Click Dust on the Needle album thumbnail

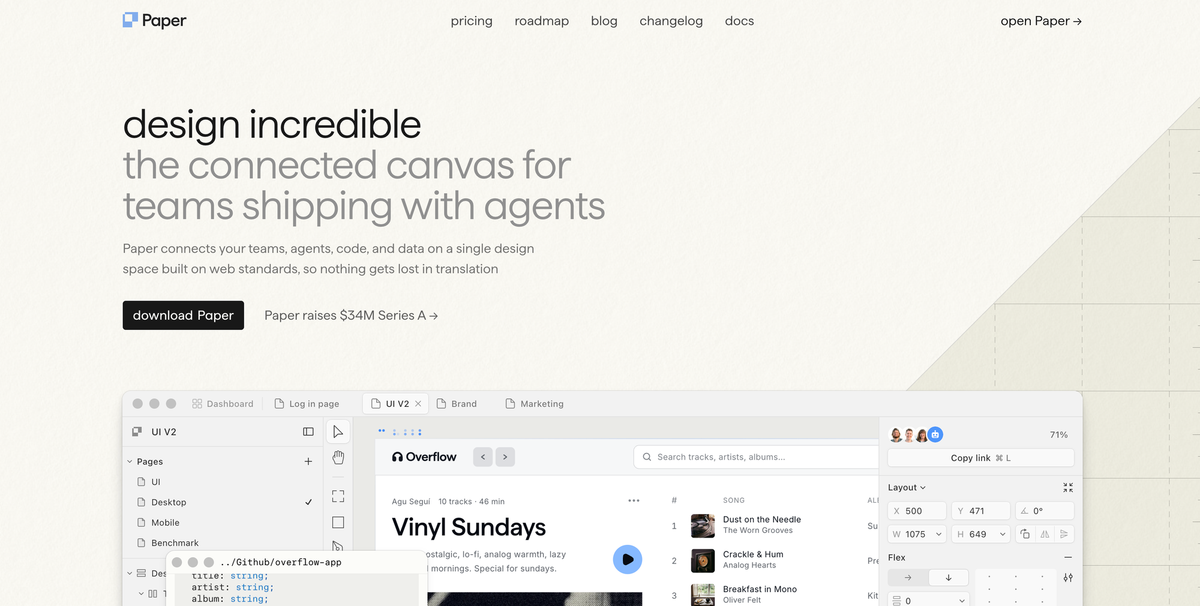point(703,525)
